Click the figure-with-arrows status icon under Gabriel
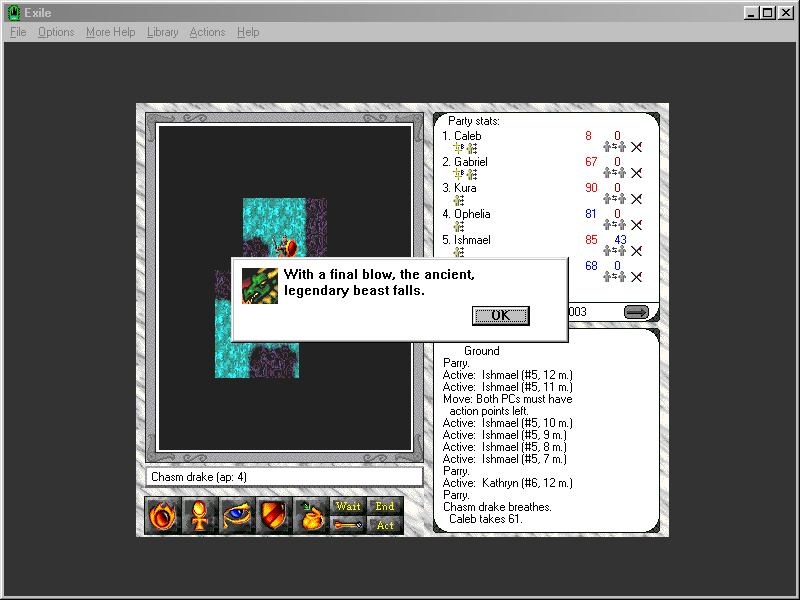Viewport: 800px width, 600px height. 472,174
